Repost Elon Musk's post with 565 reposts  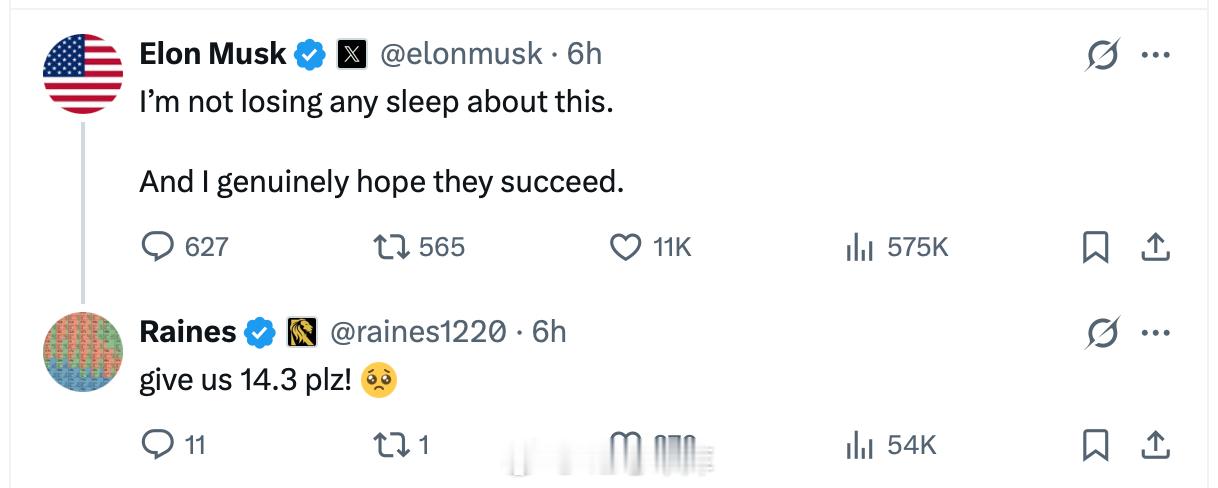(x=387, y=246)
